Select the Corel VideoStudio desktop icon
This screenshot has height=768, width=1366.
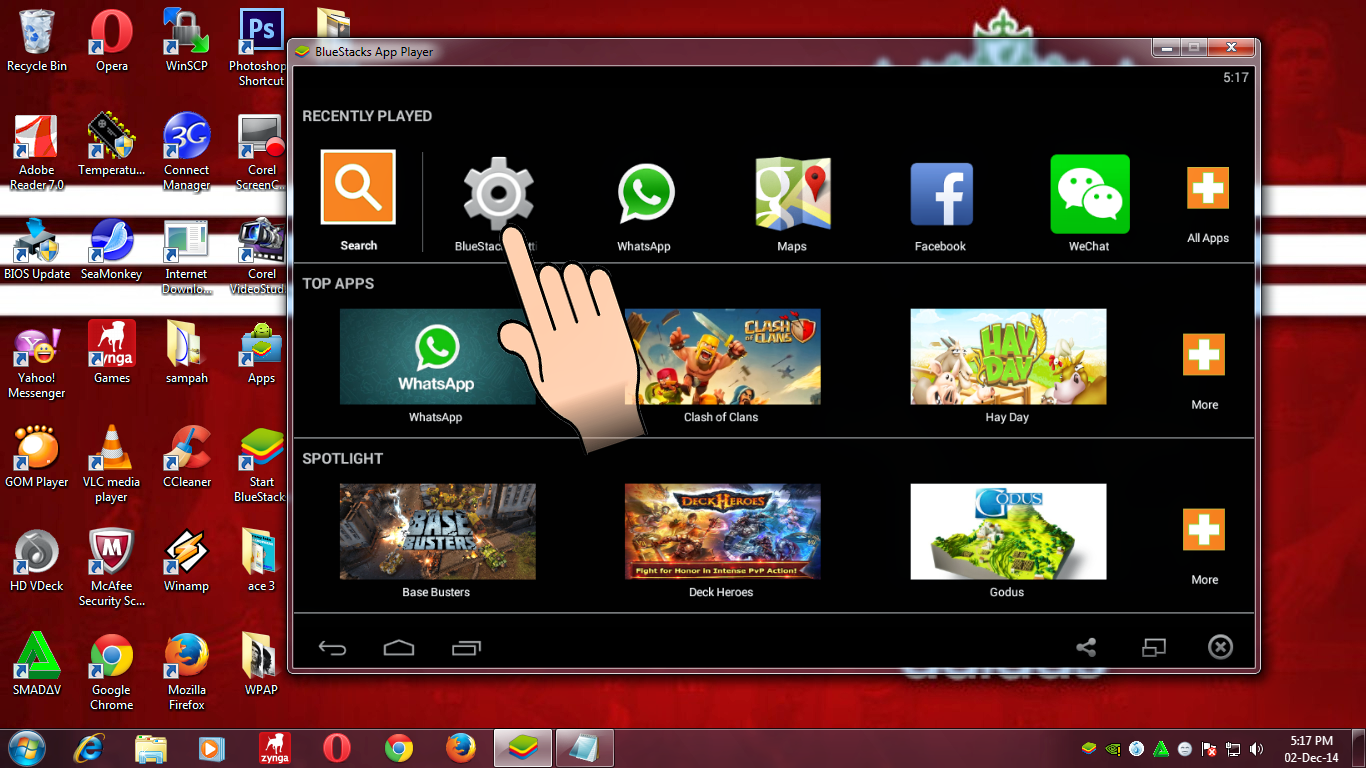pyautogui.click(x=260, y=256)
